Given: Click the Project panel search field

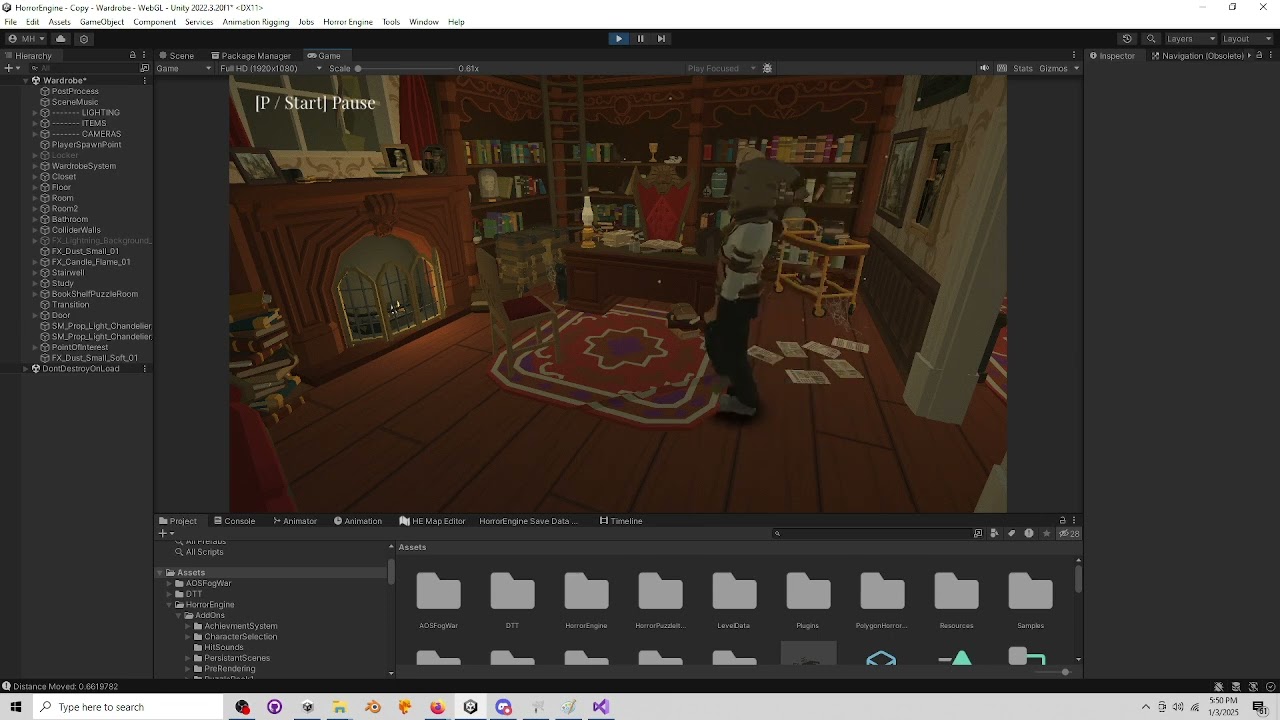Looking at the screenshot, I should [x=873, y=534].
